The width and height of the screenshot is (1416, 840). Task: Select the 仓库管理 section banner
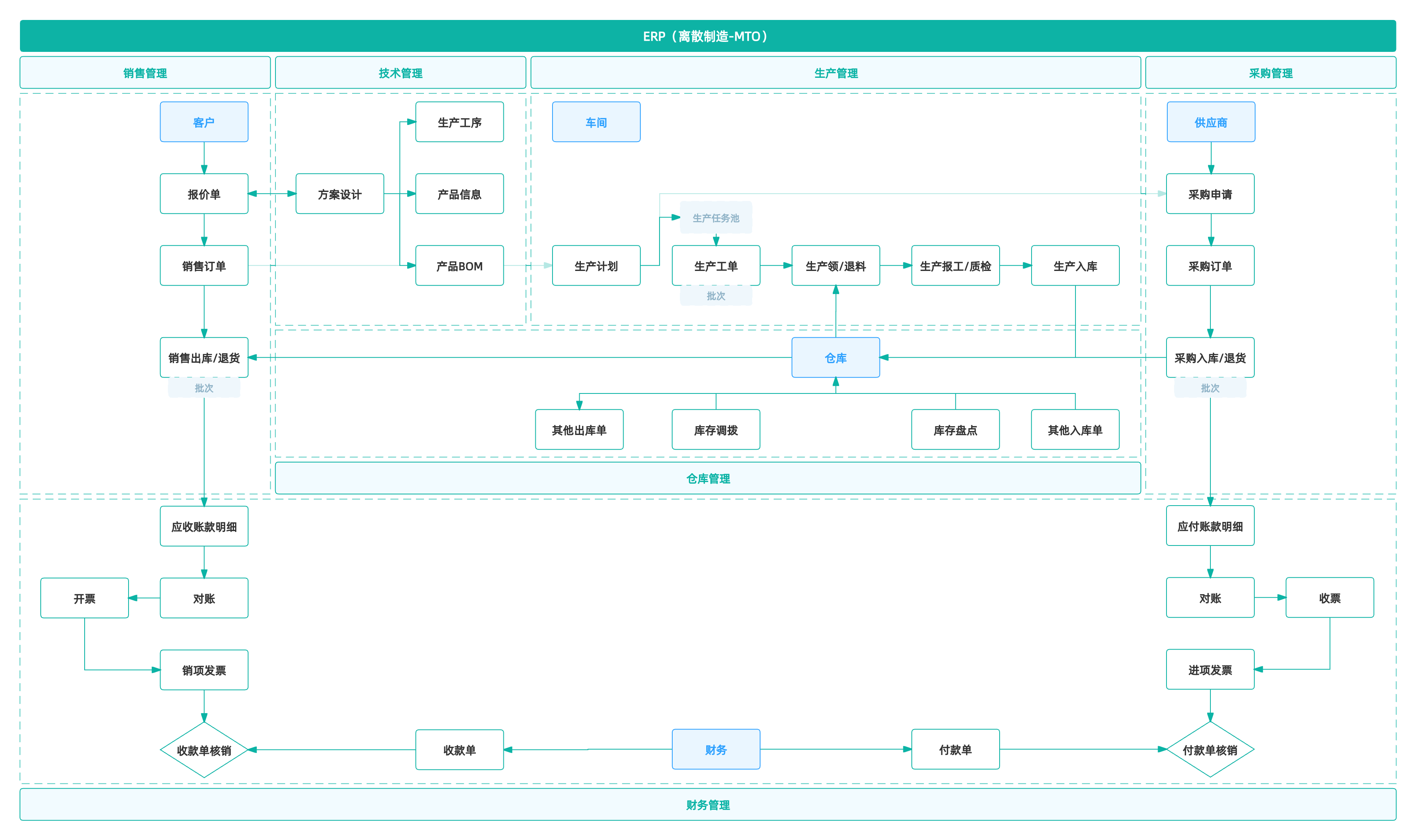[708, 478]
